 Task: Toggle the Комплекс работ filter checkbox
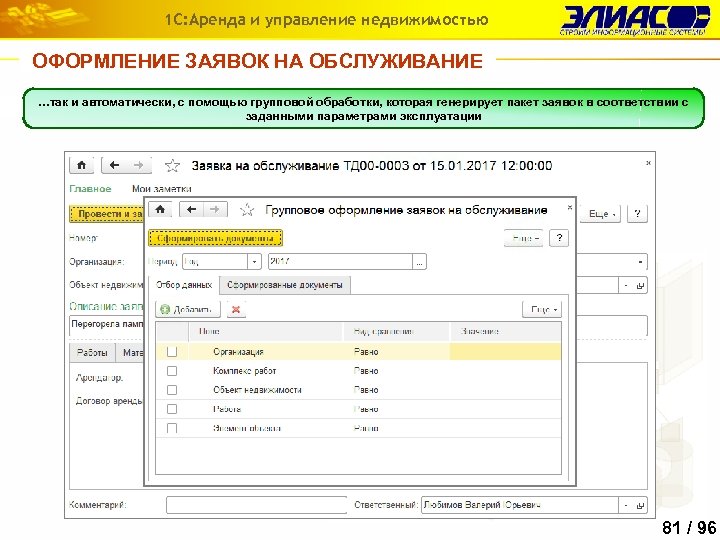172,371
